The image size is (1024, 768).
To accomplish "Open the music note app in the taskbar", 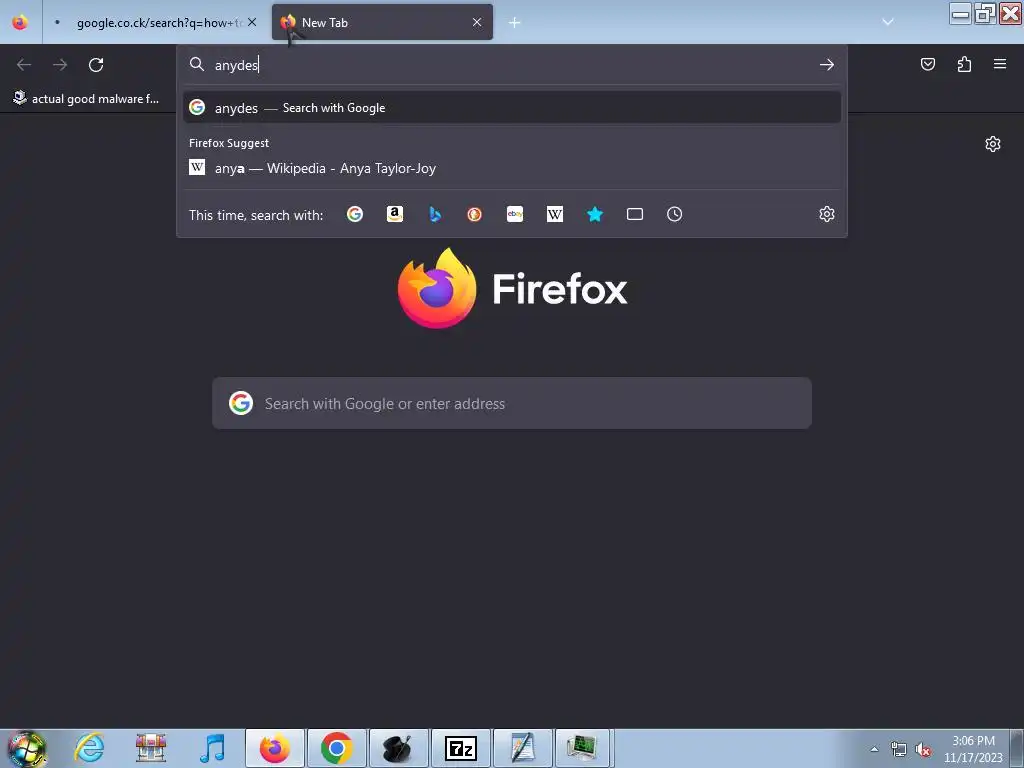I will coord(212,748).
